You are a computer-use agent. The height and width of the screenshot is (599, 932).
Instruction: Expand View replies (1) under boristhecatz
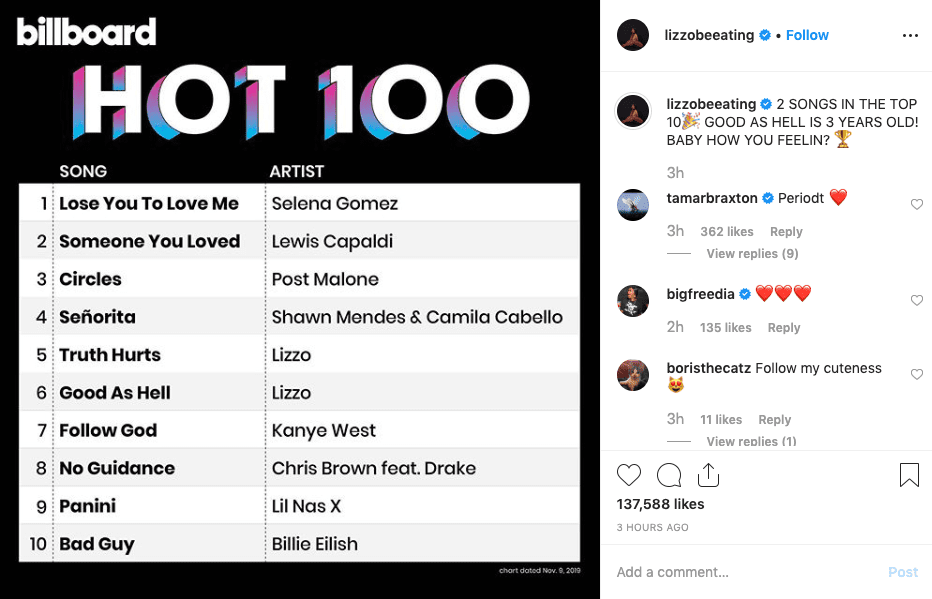(751, 442)
